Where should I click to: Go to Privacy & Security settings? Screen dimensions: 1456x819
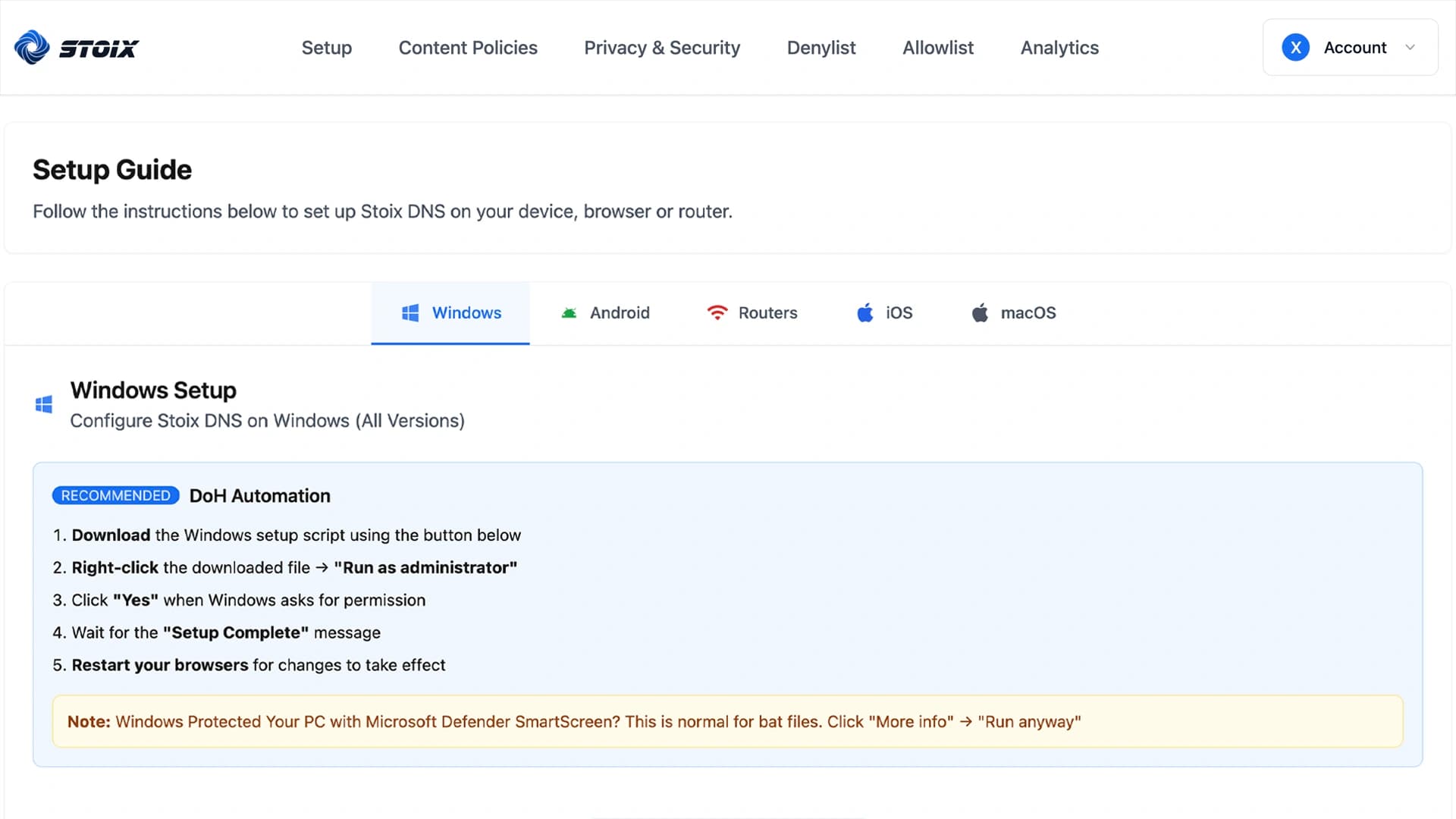click(x=662, y=47)
